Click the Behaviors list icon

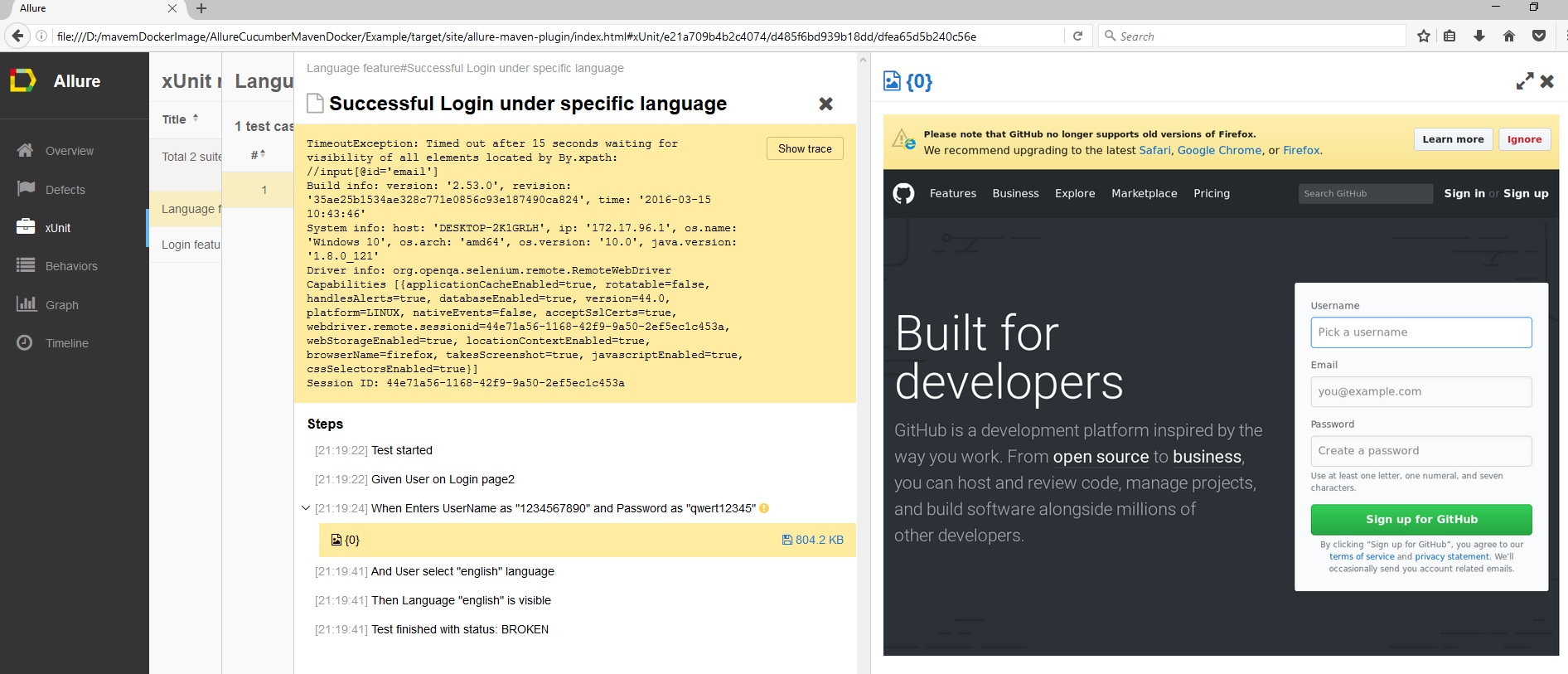click(x=26, y=265)
